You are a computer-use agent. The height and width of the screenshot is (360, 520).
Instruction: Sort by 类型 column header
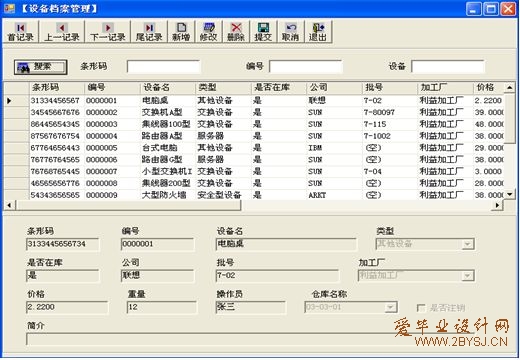coord(223,88)
